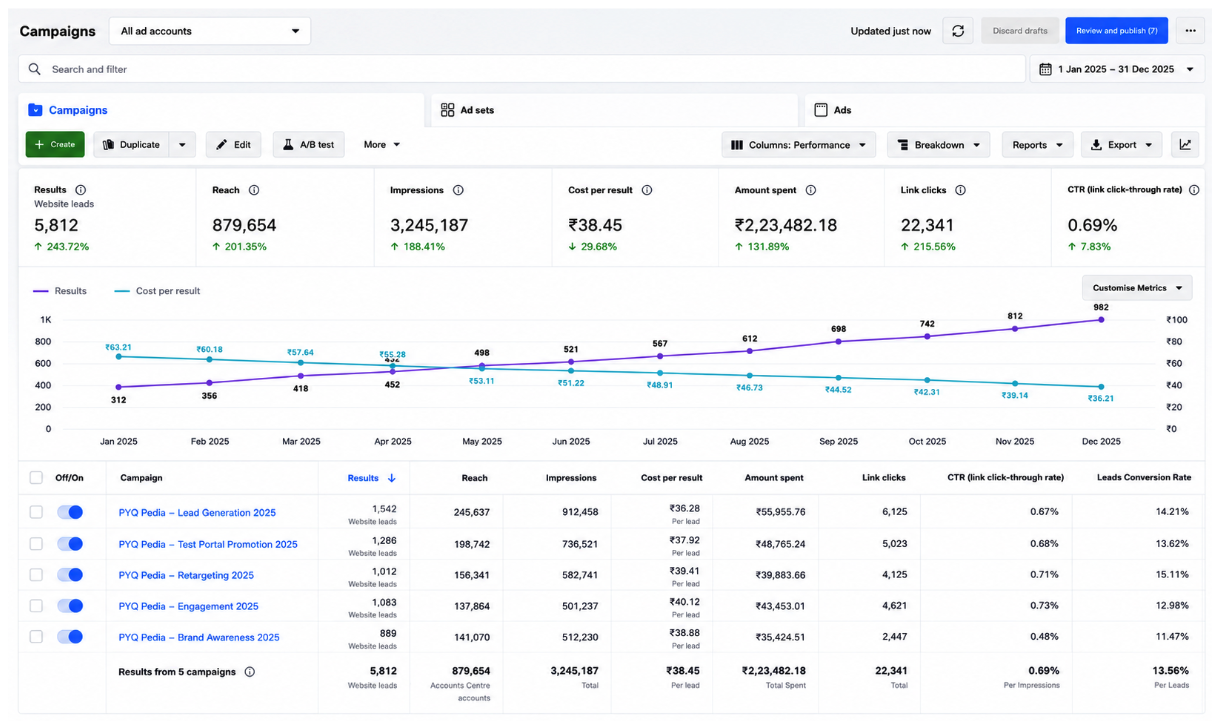
Task: Select the header select-all checkbox
Action: click(36, 478)
